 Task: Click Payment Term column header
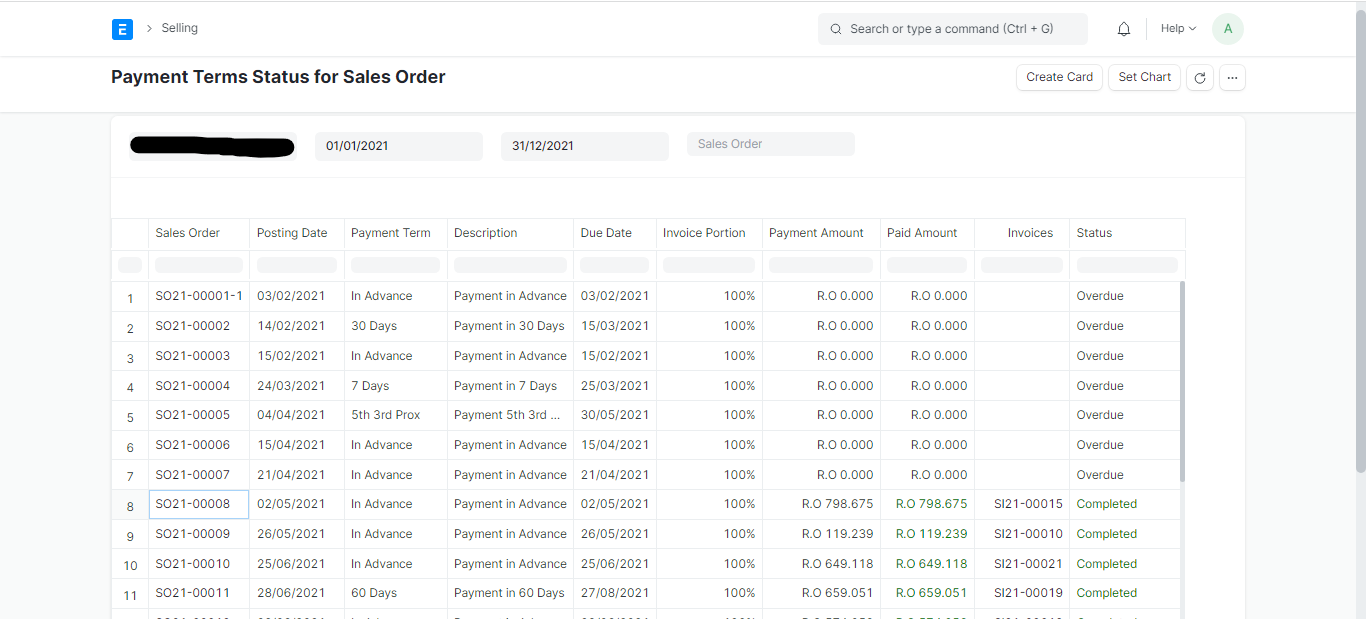[x=396, y=233]
